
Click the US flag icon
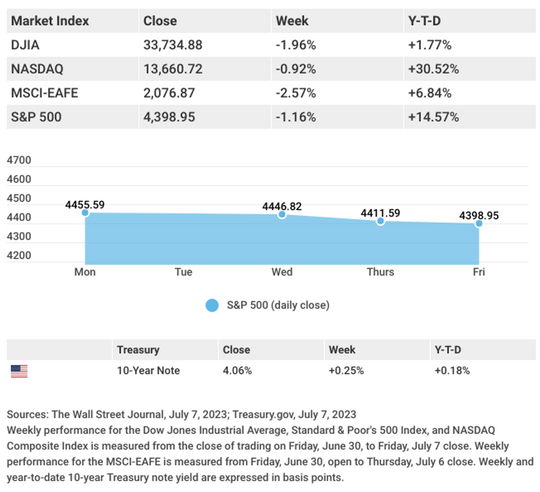pos(19,371)
